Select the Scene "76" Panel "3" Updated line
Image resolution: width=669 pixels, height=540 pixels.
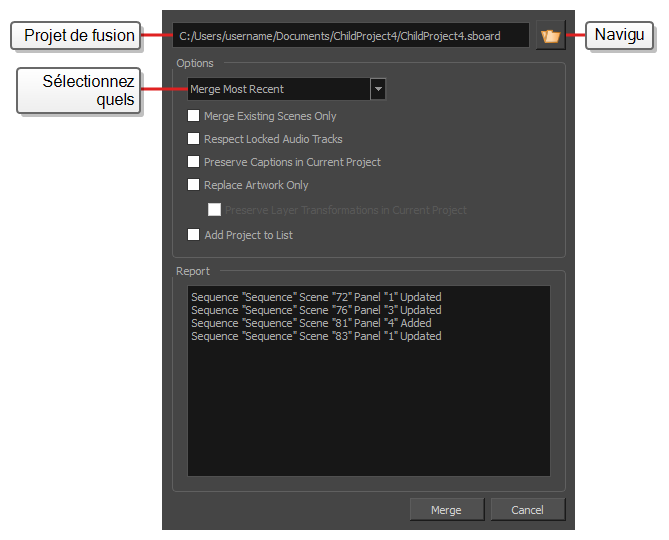click(x=316, y=310)
